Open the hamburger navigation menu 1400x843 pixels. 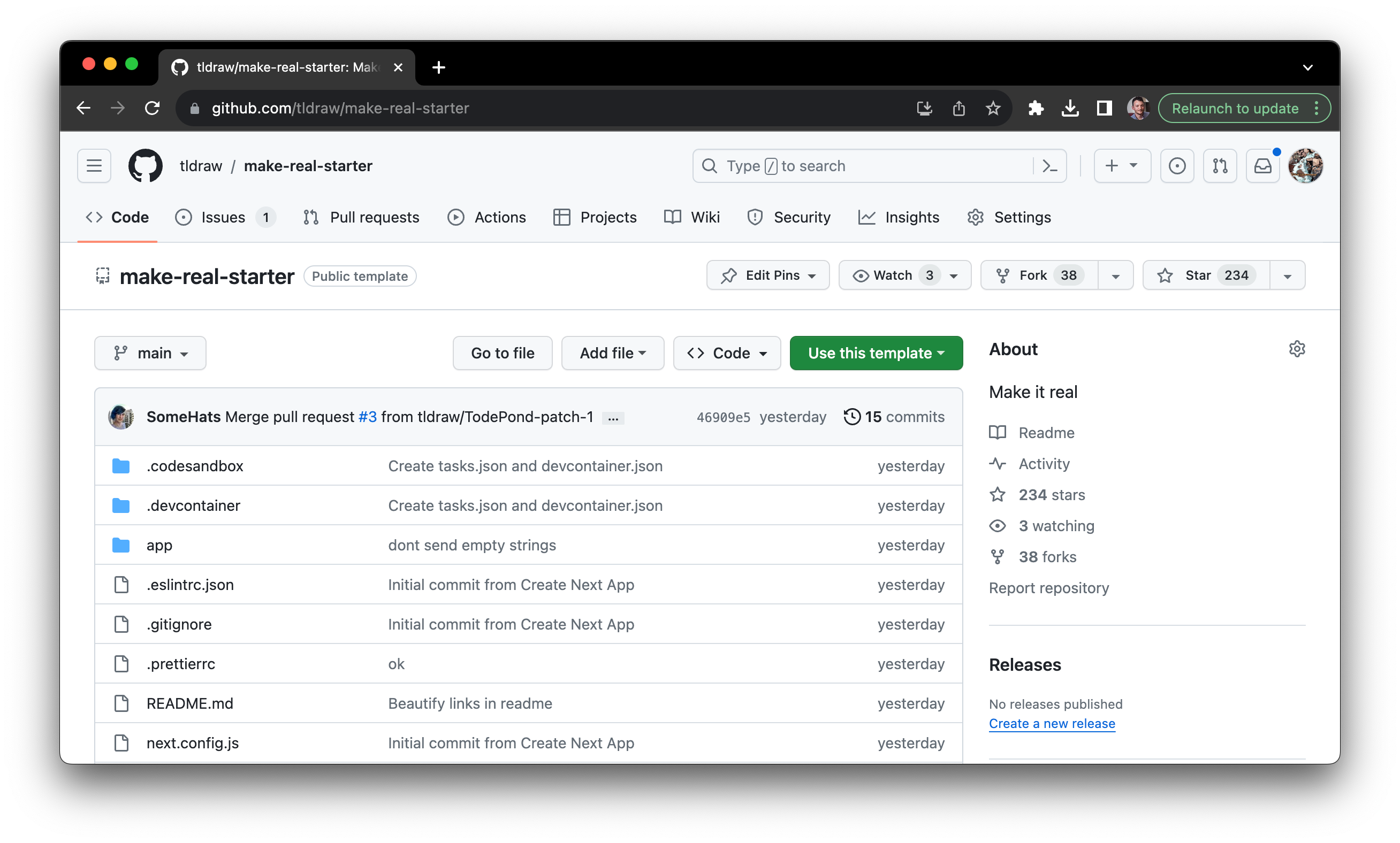(94, 166)
